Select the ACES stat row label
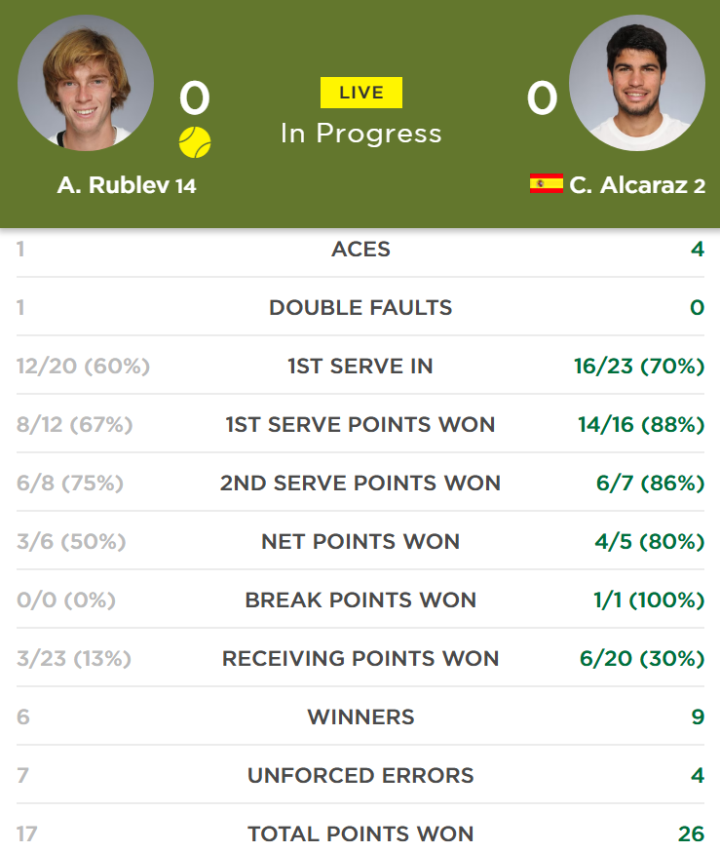 tap(361, 249)
